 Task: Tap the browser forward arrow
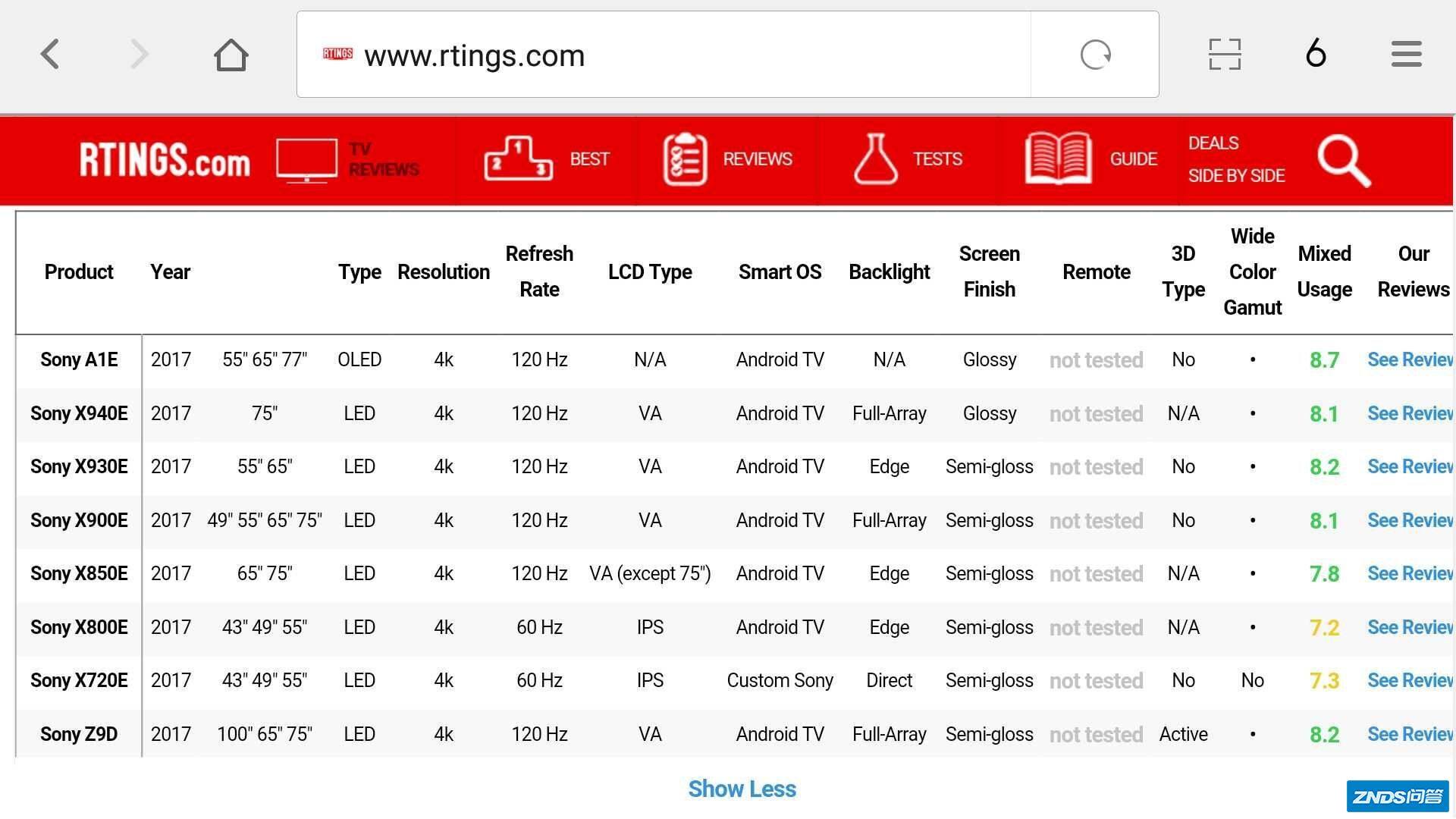tap(139, 55)
